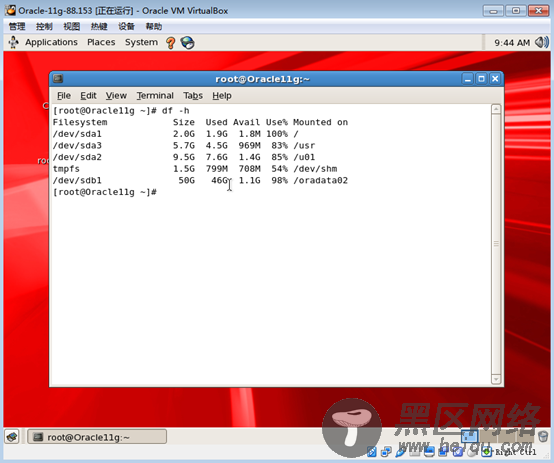
Task: Click the terminal window menu icon in titlebar
Action: pos(58,78)
